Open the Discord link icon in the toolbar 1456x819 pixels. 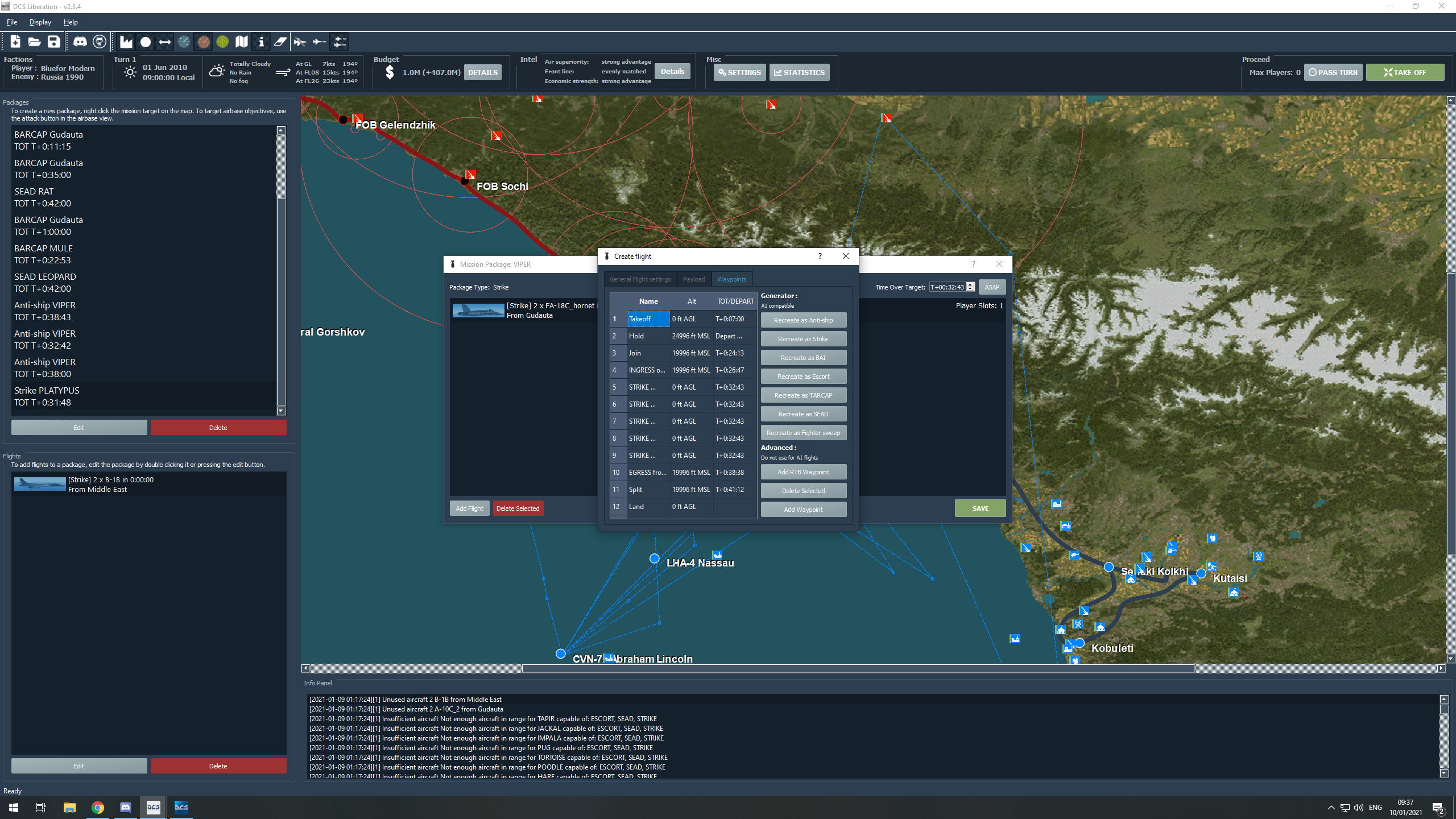click(x=80, y=42)
